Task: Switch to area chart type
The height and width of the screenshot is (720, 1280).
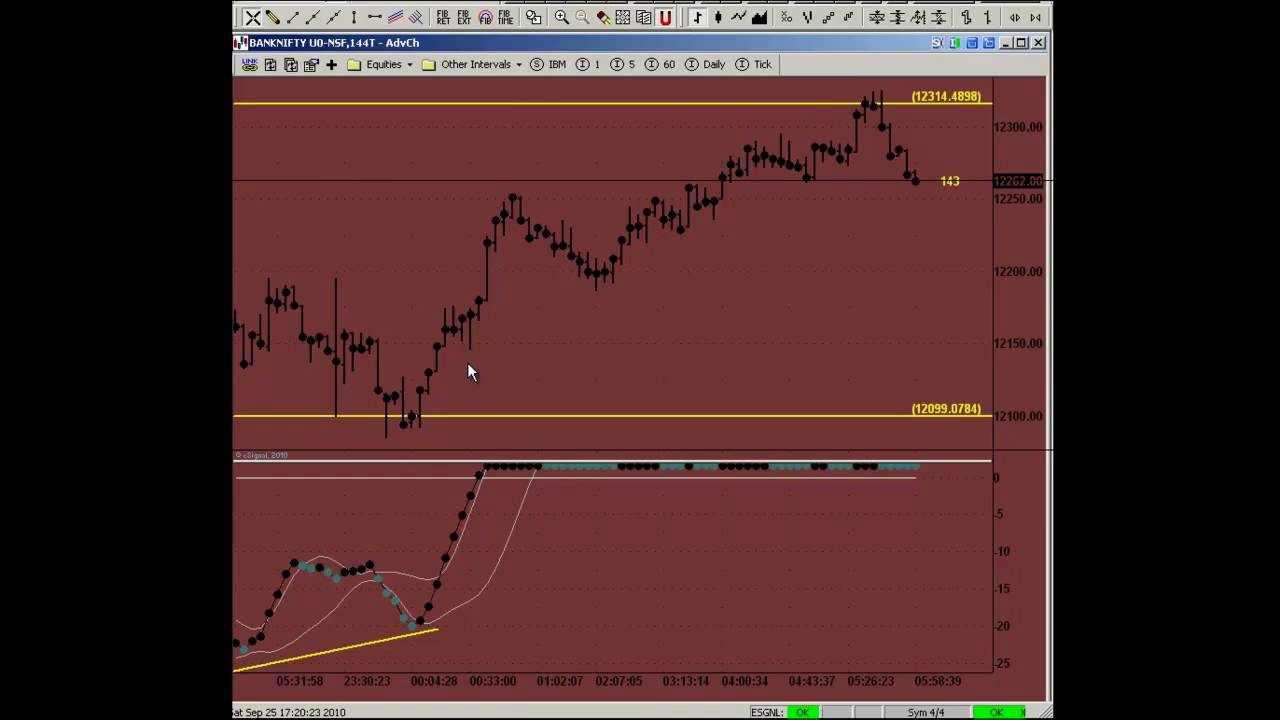Action: click(x=759, y=17)
